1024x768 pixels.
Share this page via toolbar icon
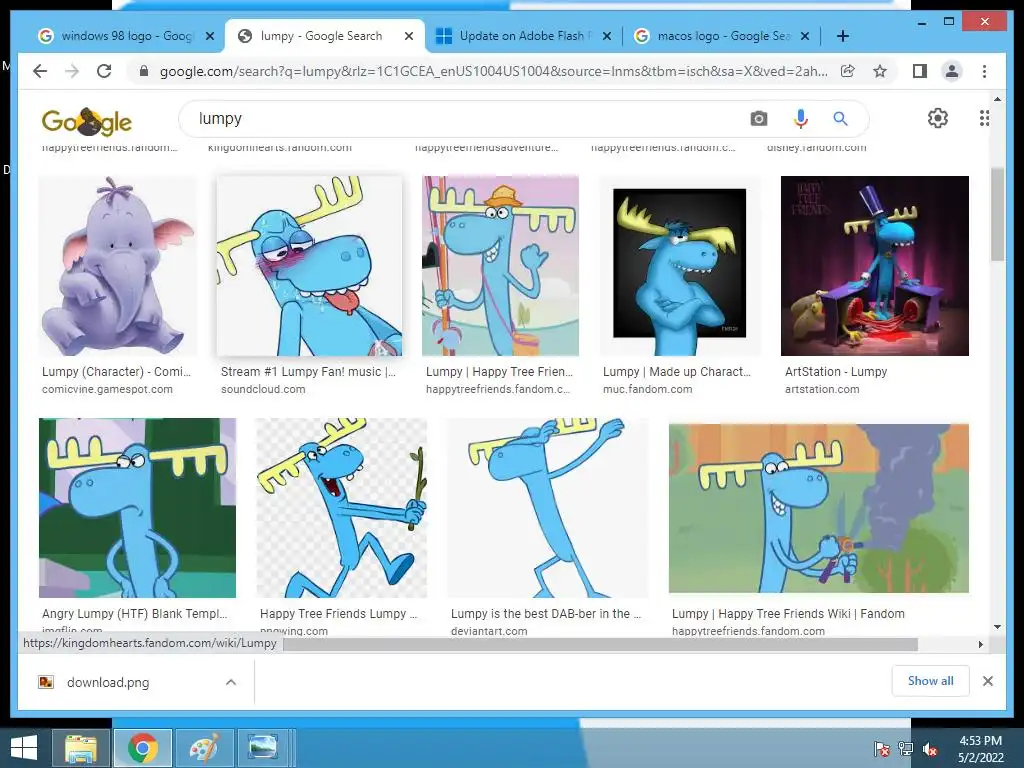pos(848,71)
